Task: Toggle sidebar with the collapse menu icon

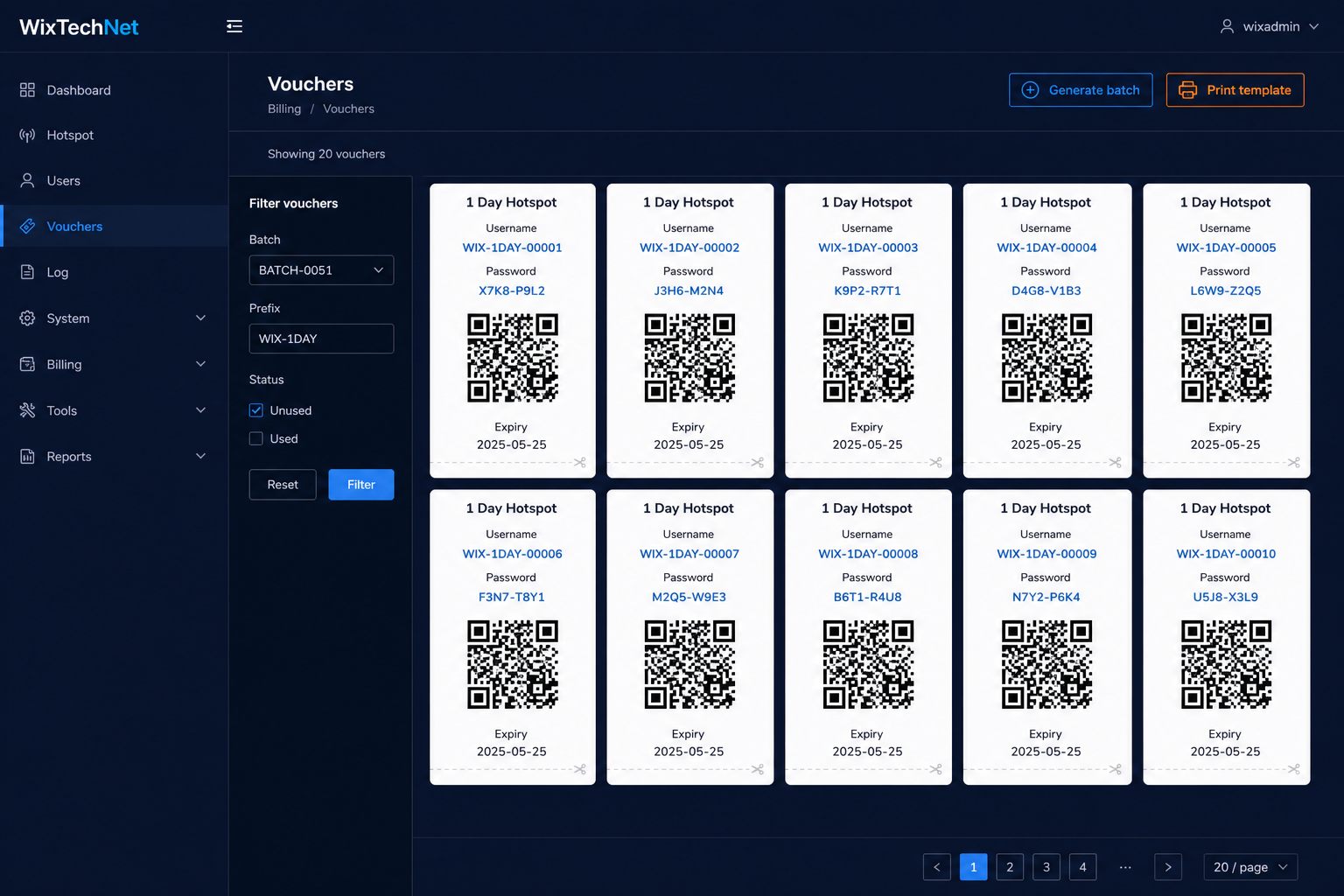Action: coord(234,26)
